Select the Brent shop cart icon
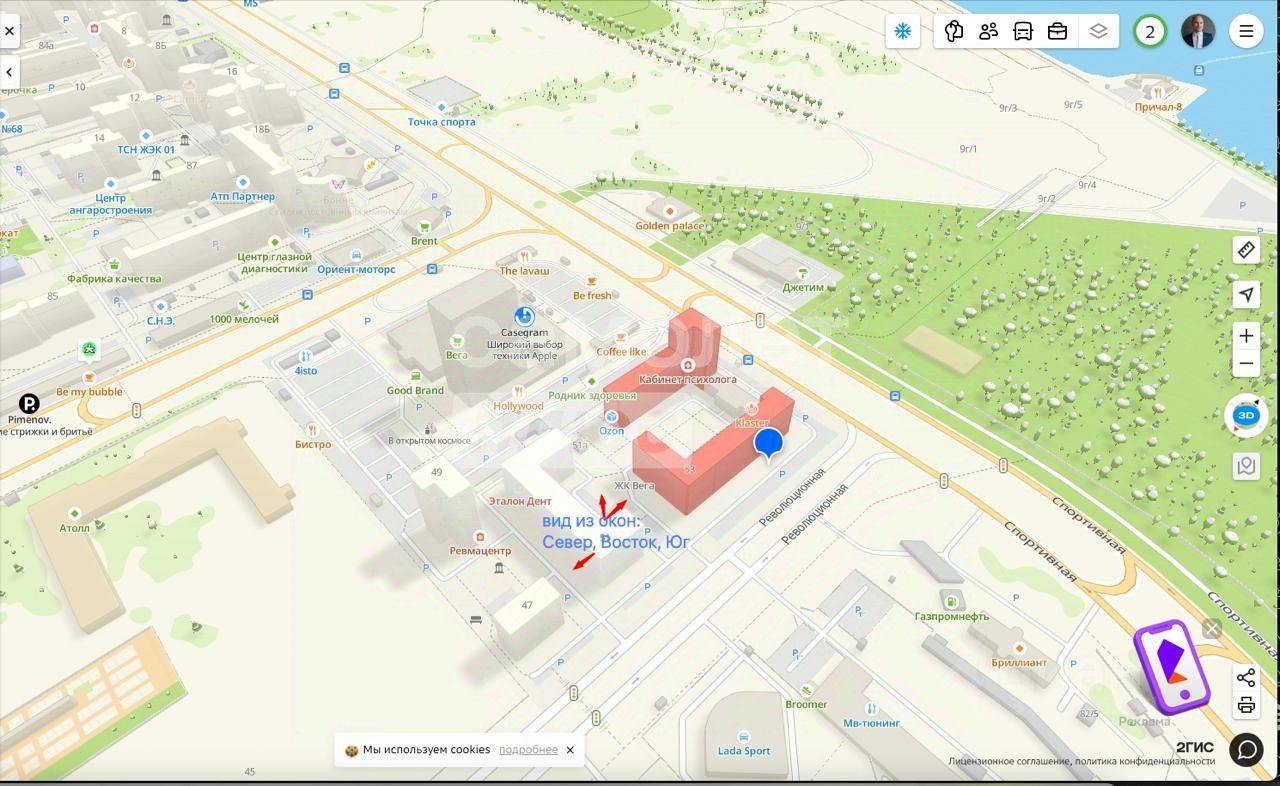Viewport: 1280px width, 786px height. click(424, 227)
